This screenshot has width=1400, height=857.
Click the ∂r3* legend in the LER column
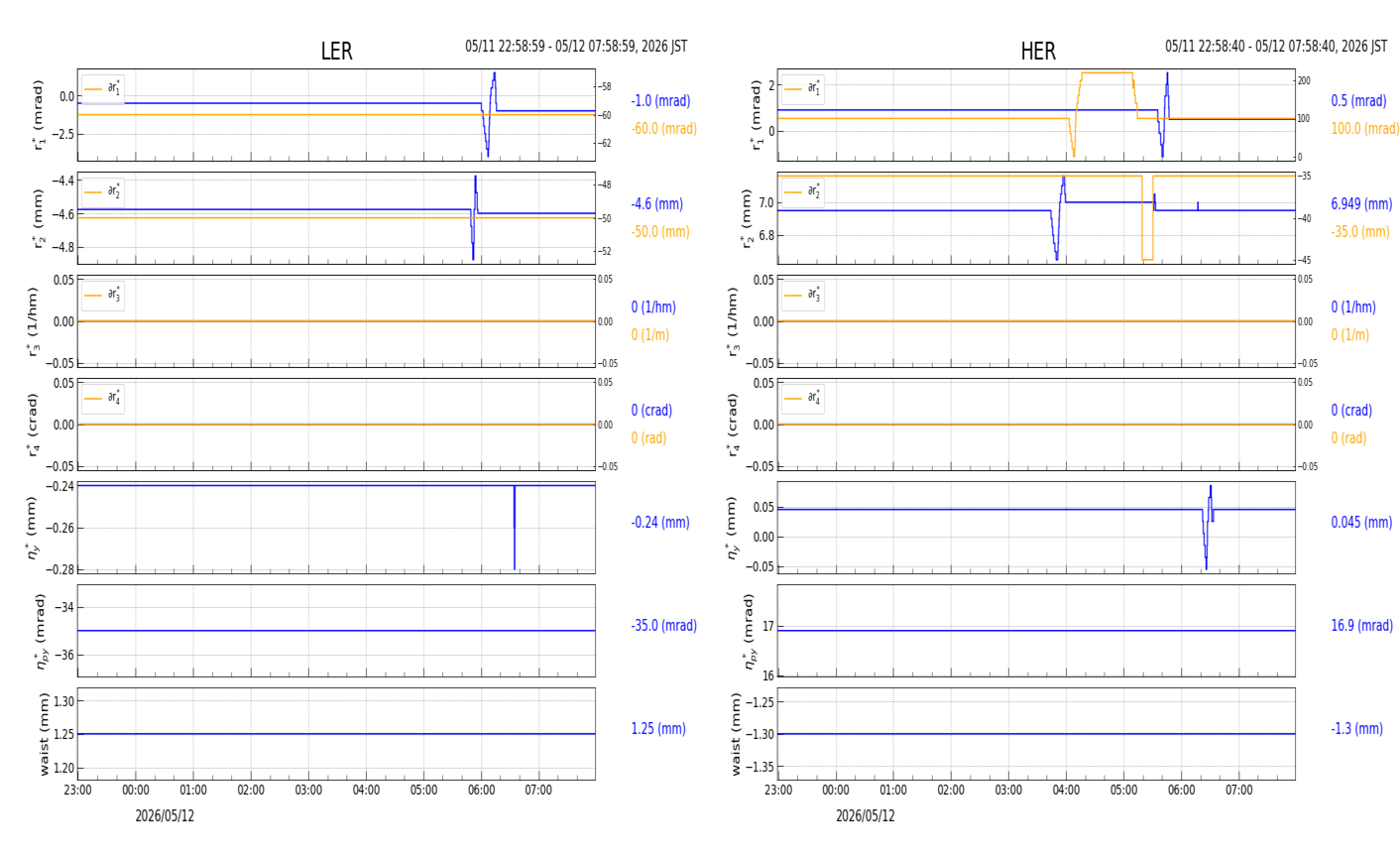click(x=103, y=295)
